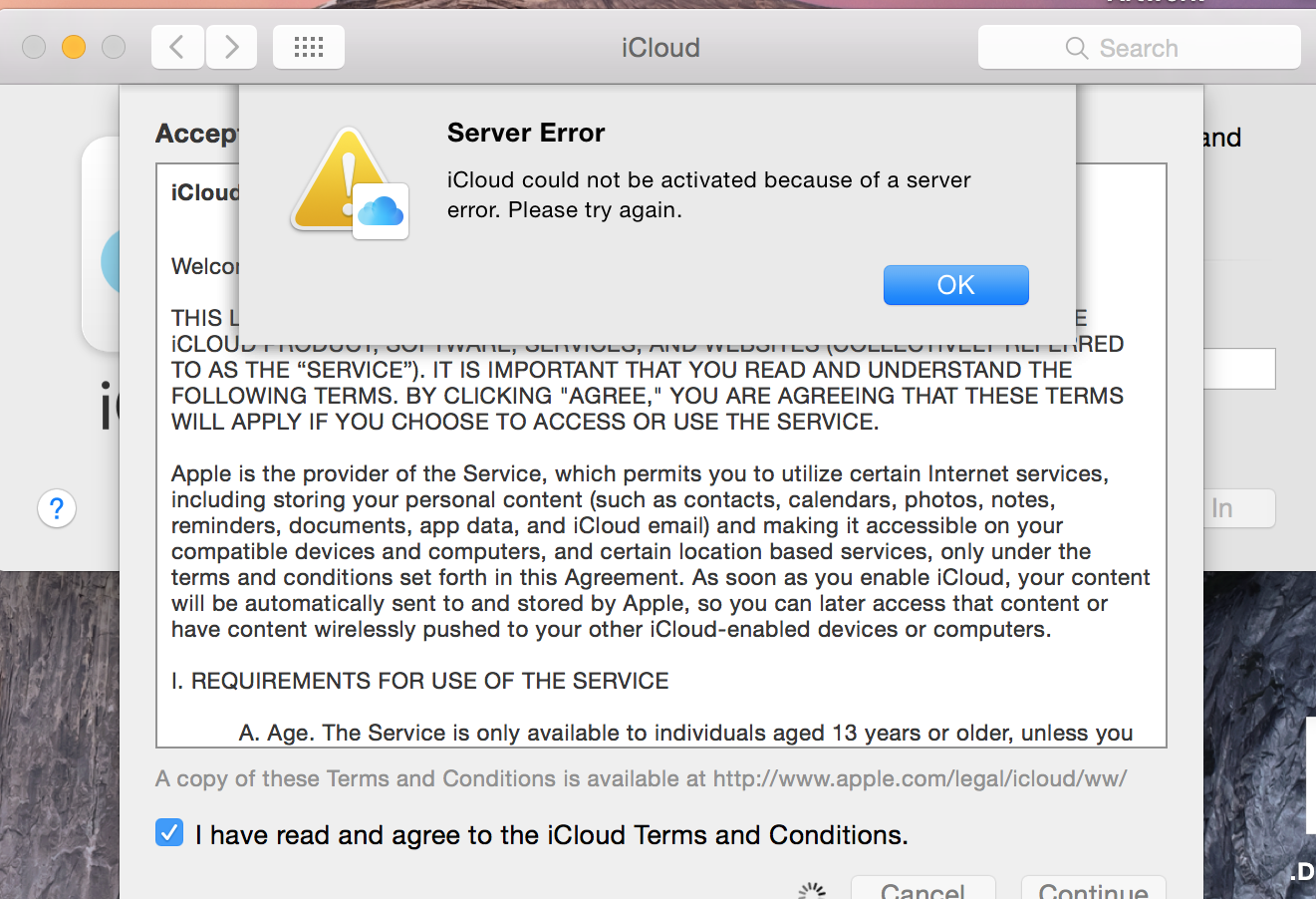The image size is (1316, 899).
Task: Click the 'Apple is the provider of the Service' paragraph
Action: 660,551
